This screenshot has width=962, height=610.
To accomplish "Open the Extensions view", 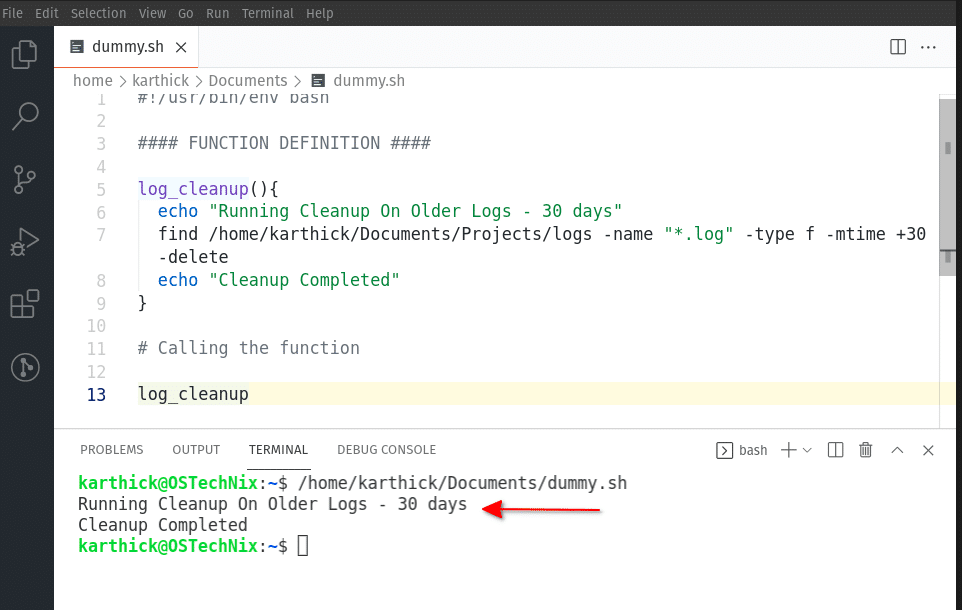I will pyautogui.click(x=24, y=304).
